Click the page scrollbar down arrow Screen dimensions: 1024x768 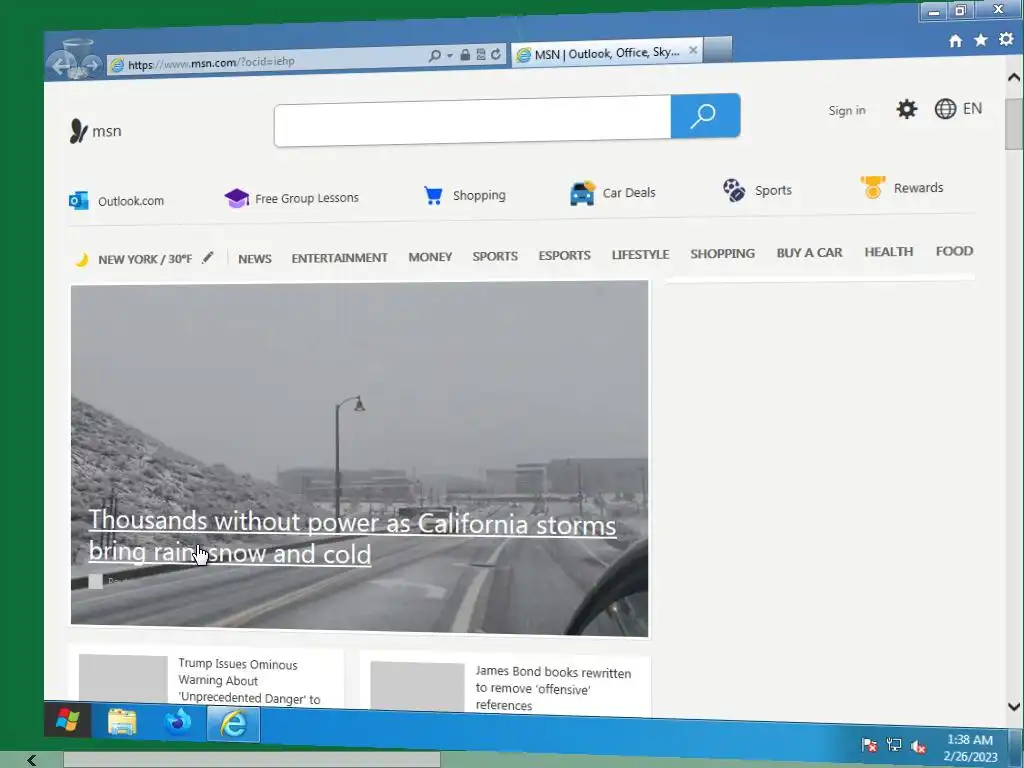(1014, 707)
